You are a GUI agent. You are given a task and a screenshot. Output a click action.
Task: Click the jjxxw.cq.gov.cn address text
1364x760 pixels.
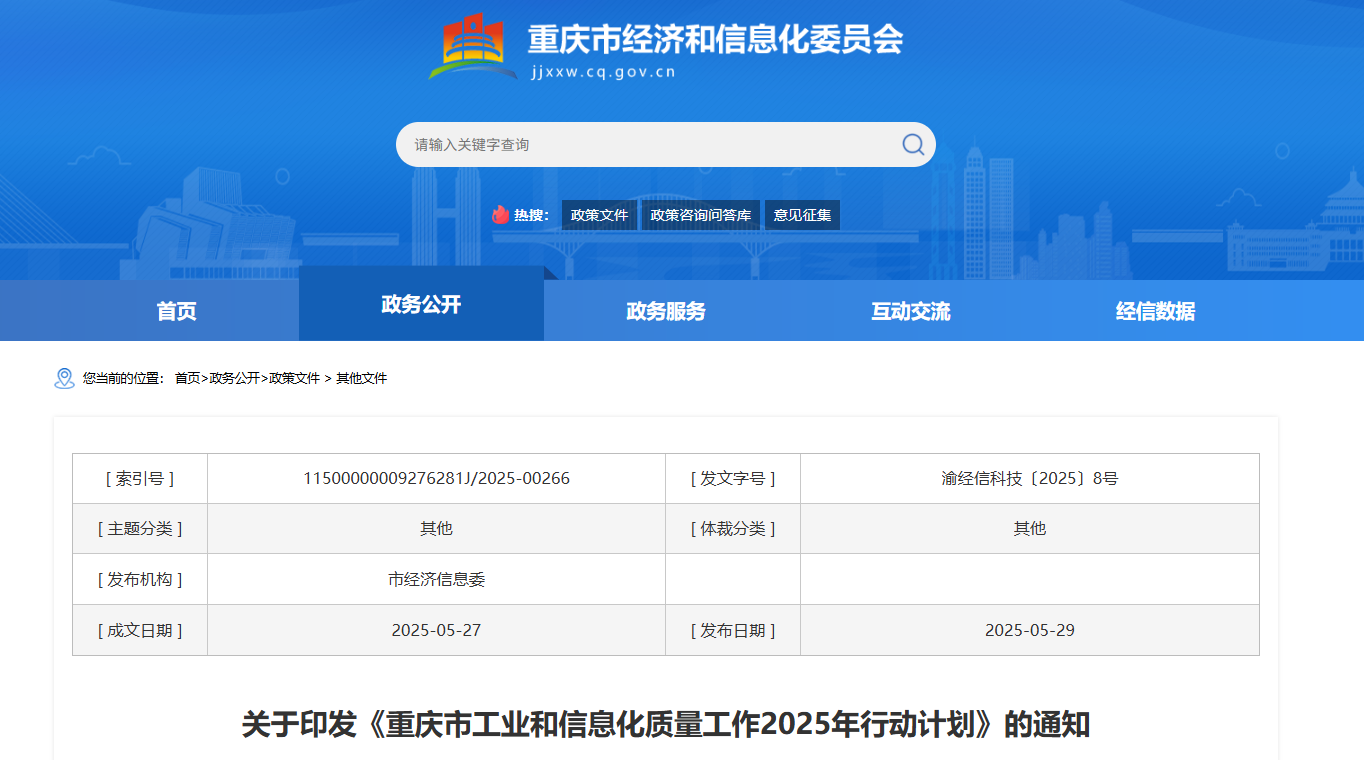603,72
